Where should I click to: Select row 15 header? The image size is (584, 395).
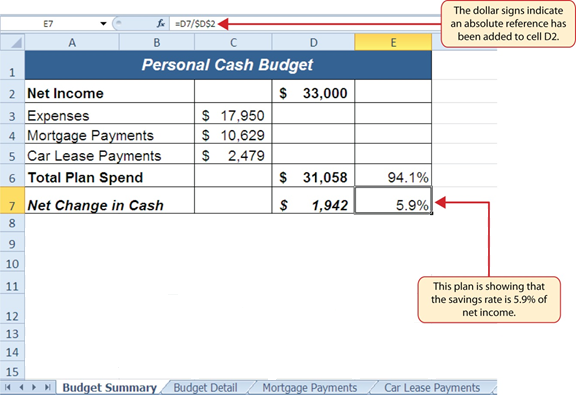[12, 371]
